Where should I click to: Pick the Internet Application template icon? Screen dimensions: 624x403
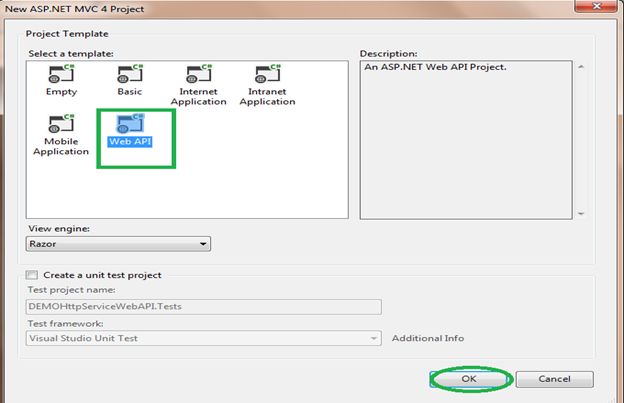coord(199,74)
